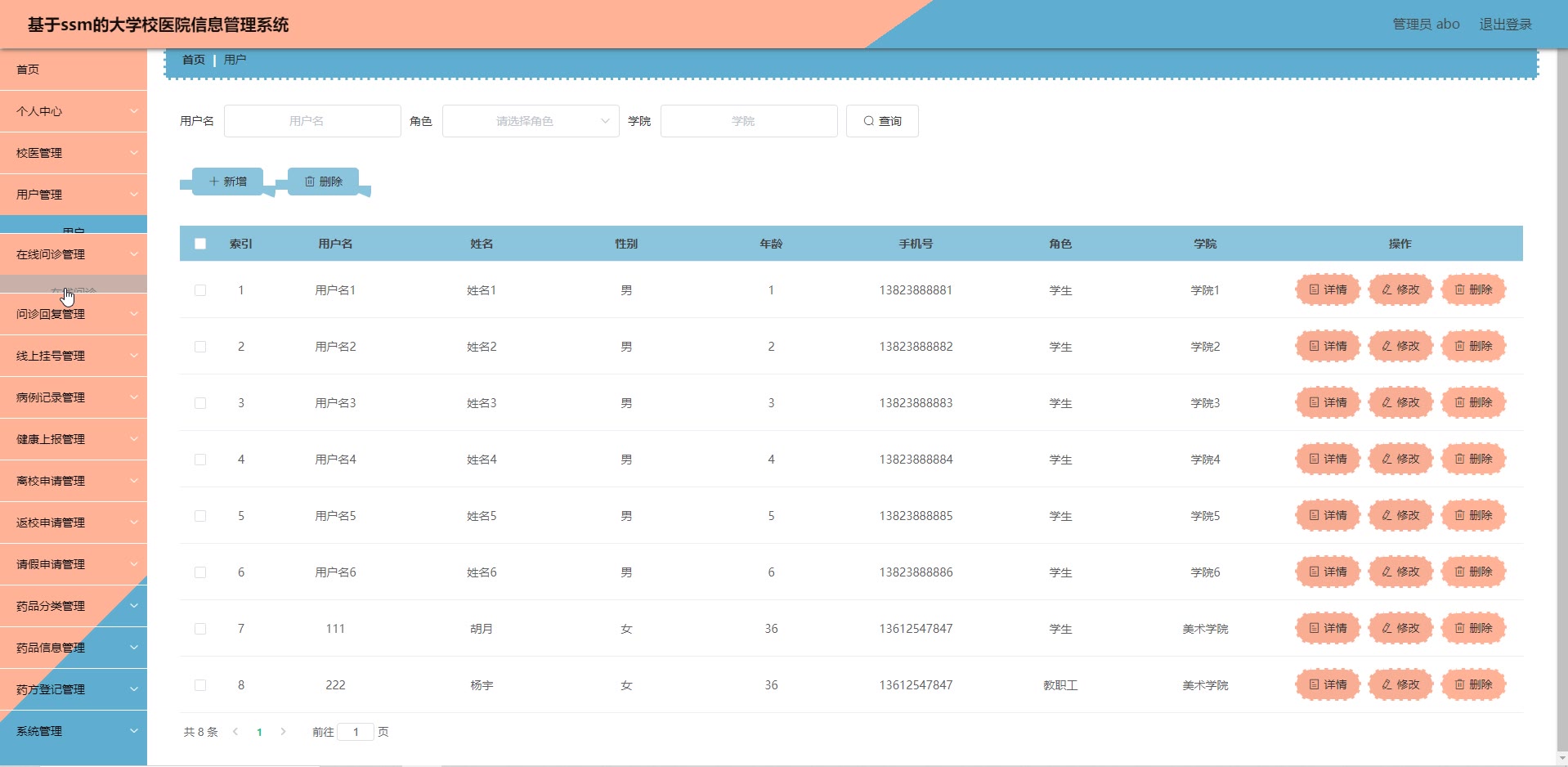Expand 药方登记管理 sidebar item
Screen dimensions: 1568x767
point(74,689)
